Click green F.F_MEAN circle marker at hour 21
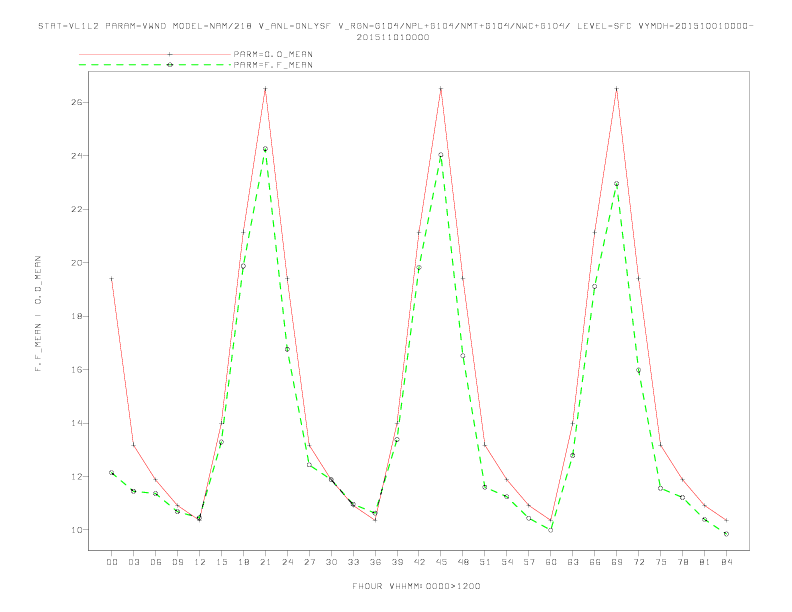This screenshot has height=612, width=792. coord(265,149)
